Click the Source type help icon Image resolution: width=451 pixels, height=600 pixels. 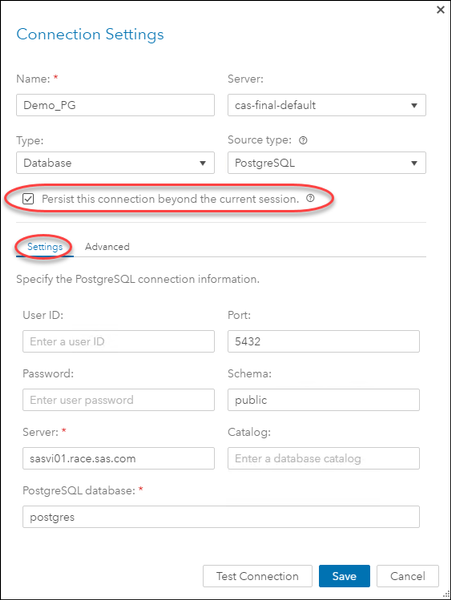[303, 140]
